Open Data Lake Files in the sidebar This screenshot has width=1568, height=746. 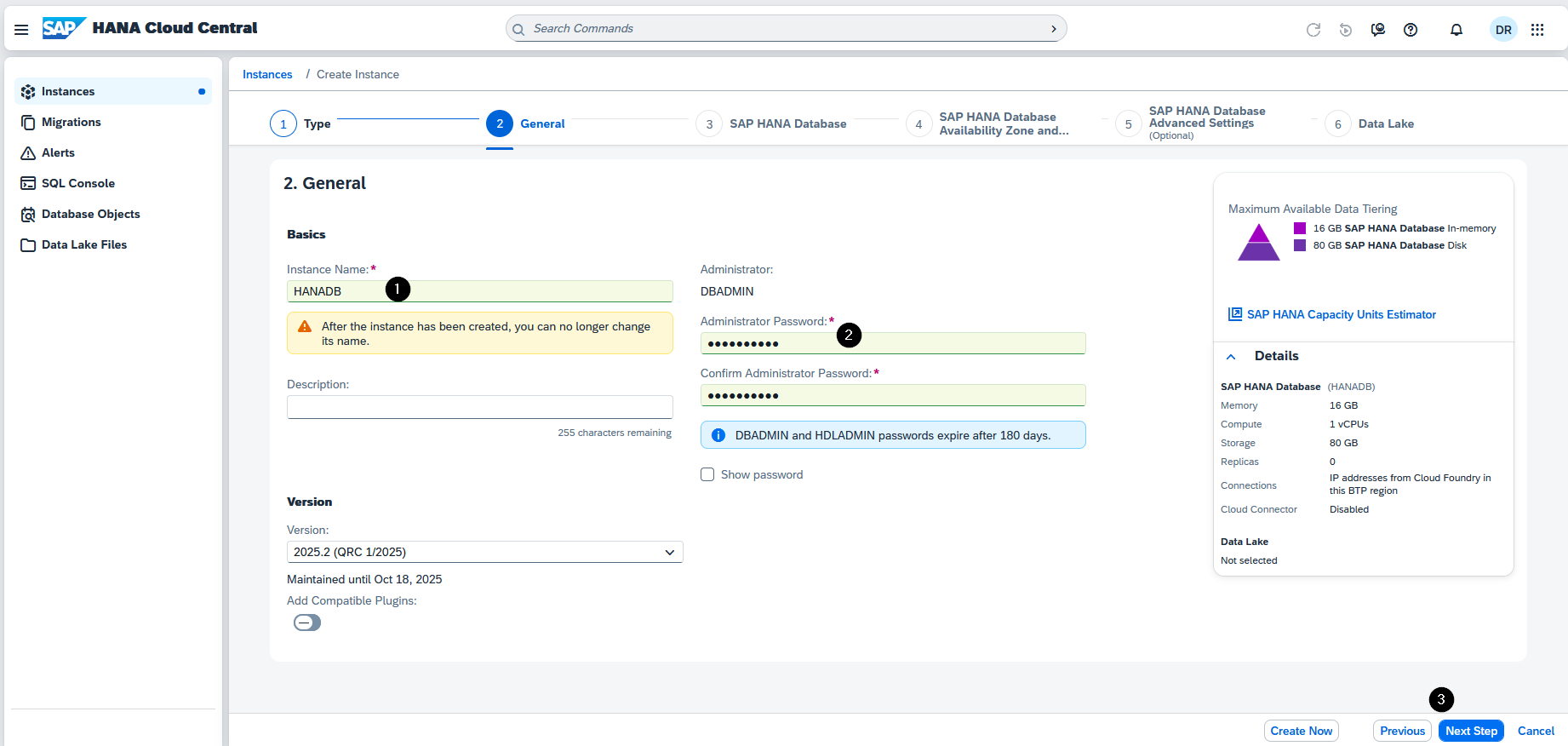tap(113, 245)
